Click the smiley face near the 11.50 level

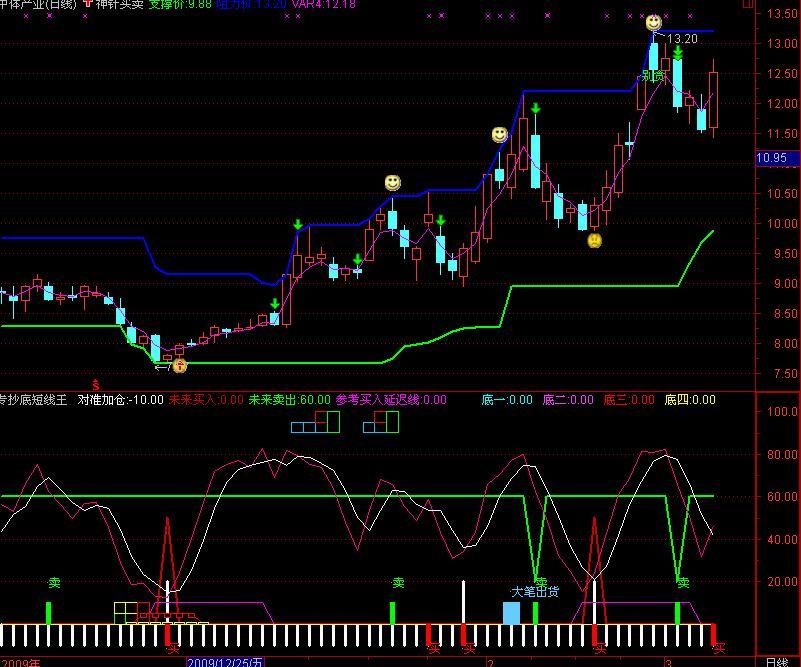click(x=500, y=135)
